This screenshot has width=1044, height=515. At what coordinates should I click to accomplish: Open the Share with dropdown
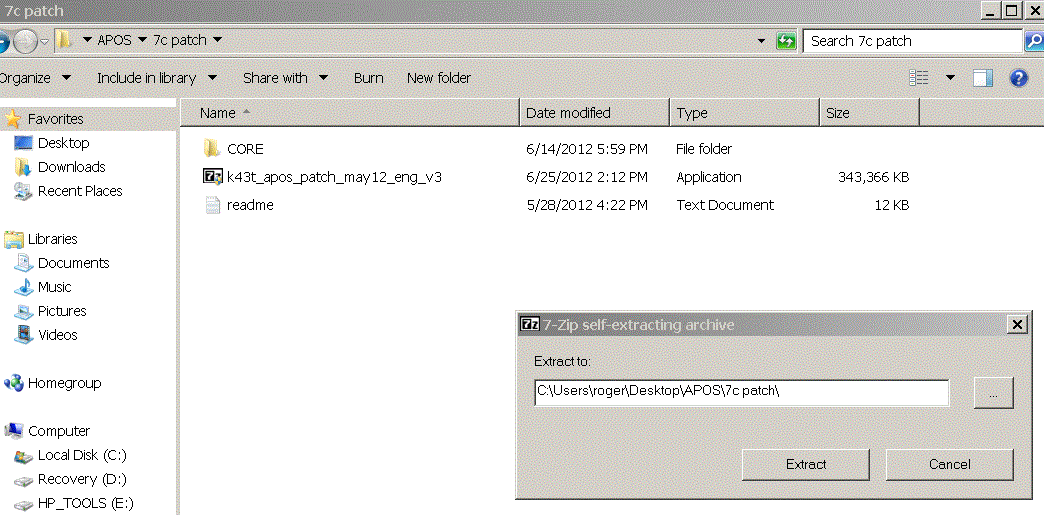coord(286,78)
